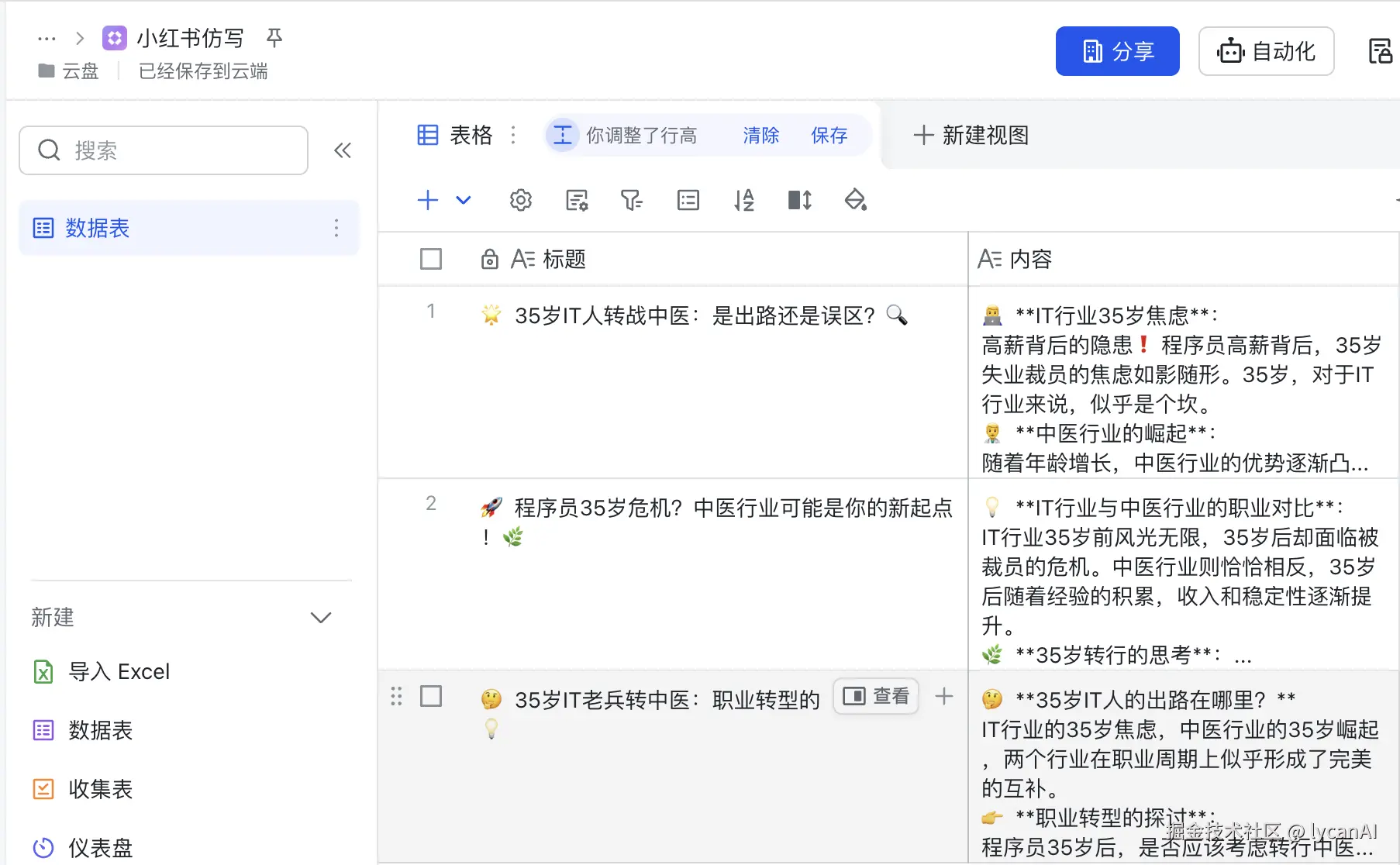Click the 标题 column lock icon
This screenshot has height=865, width=1400.
pos(489,259)
